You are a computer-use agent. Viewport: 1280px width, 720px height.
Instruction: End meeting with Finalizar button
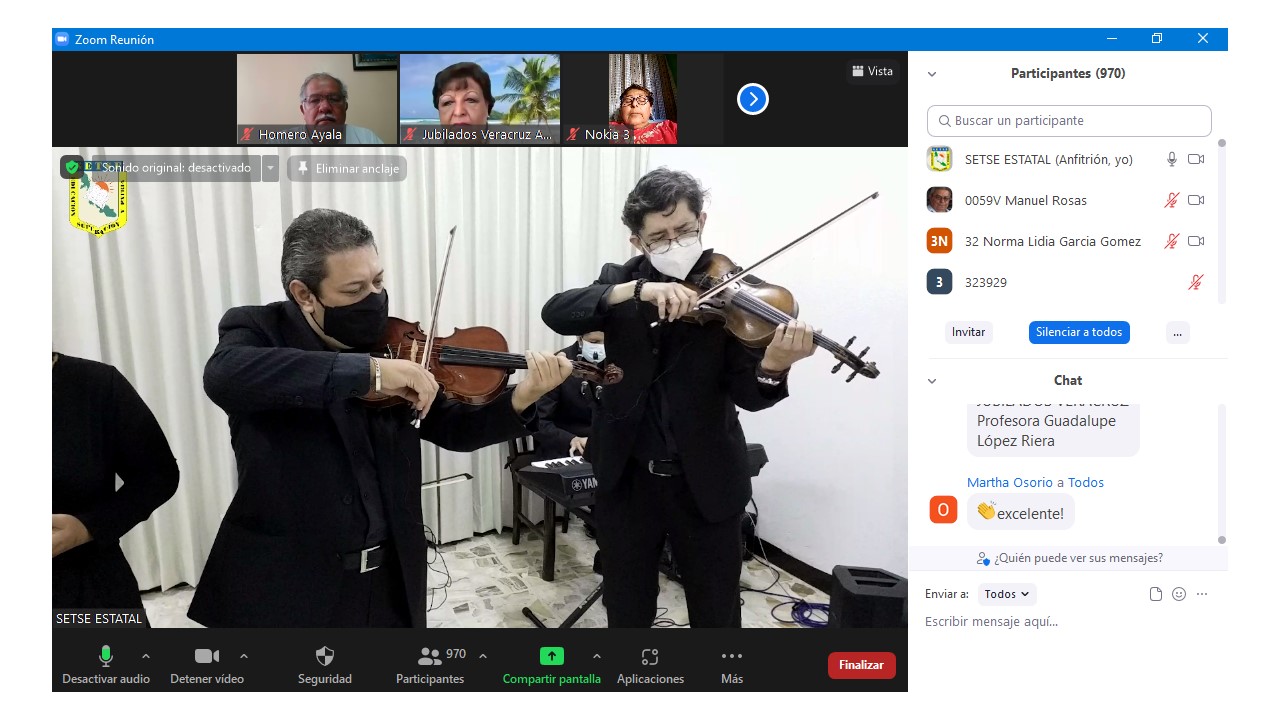pyautogui.click(x=861, y=665)
